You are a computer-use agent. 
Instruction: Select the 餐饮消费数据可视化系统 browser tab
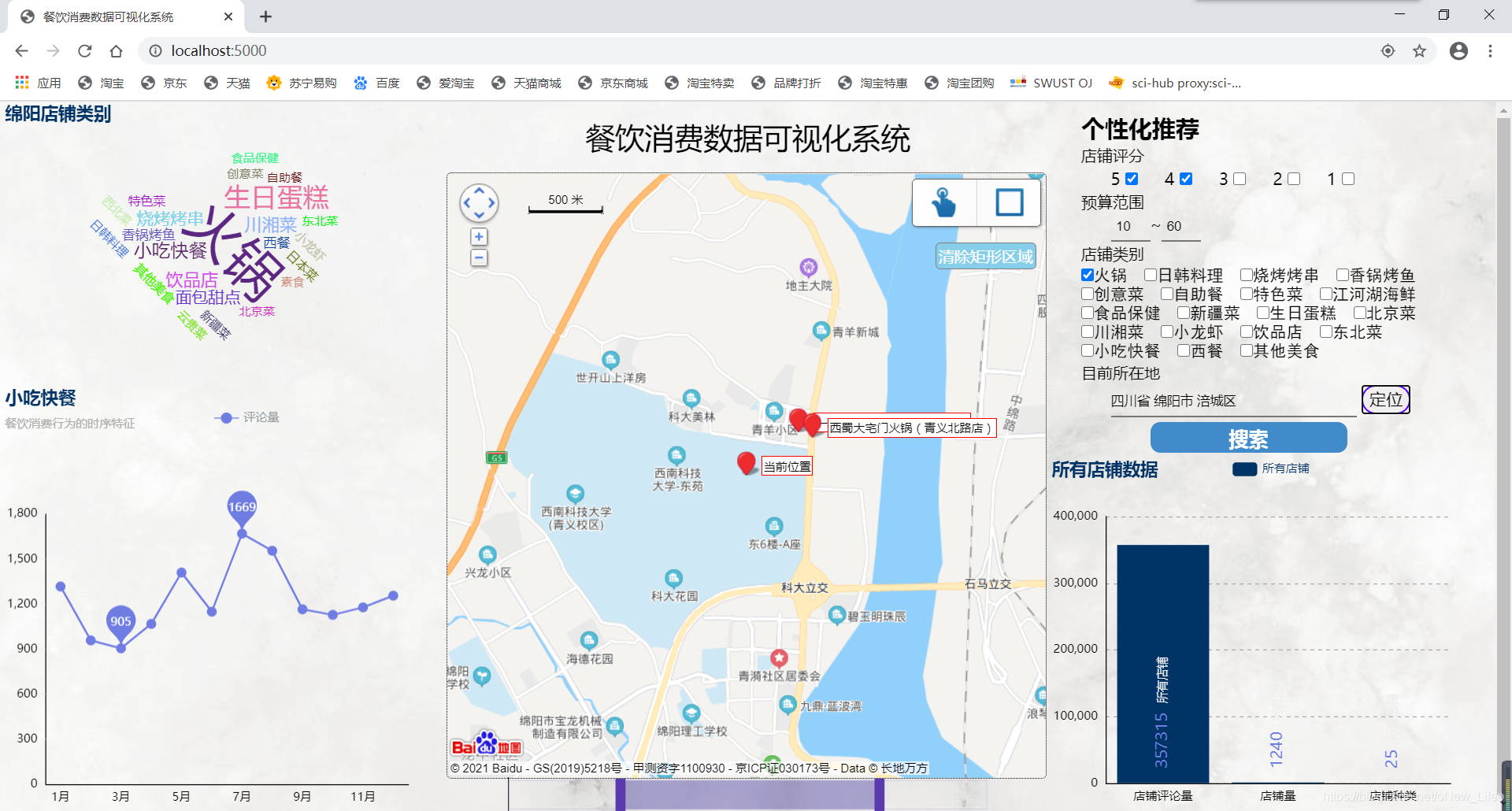point(126,17)
